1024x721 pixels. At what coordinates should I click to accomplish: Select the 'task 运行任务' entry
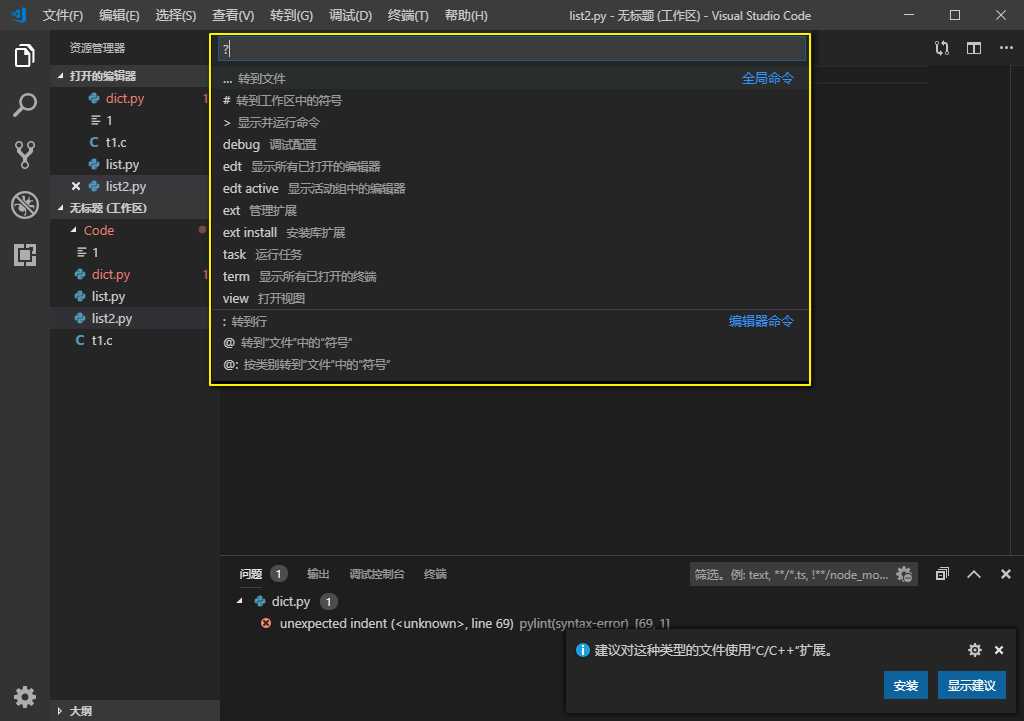[510, 254]
